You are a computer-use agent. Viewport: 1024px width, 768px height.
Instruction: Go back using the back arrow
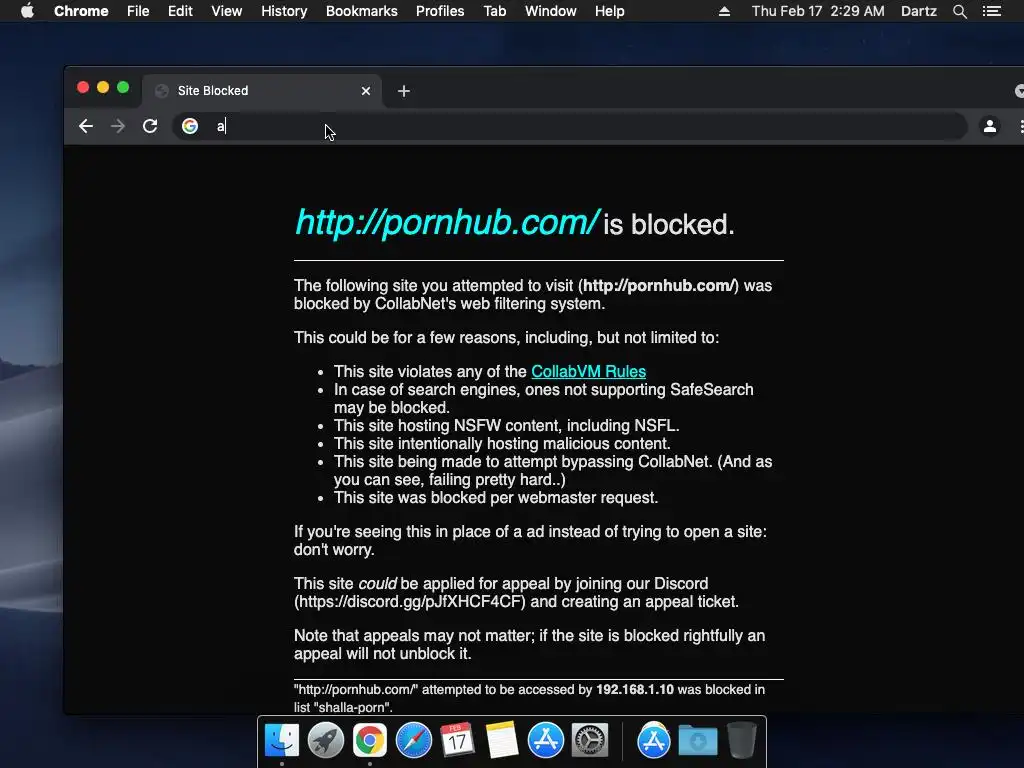pos(86,126)
